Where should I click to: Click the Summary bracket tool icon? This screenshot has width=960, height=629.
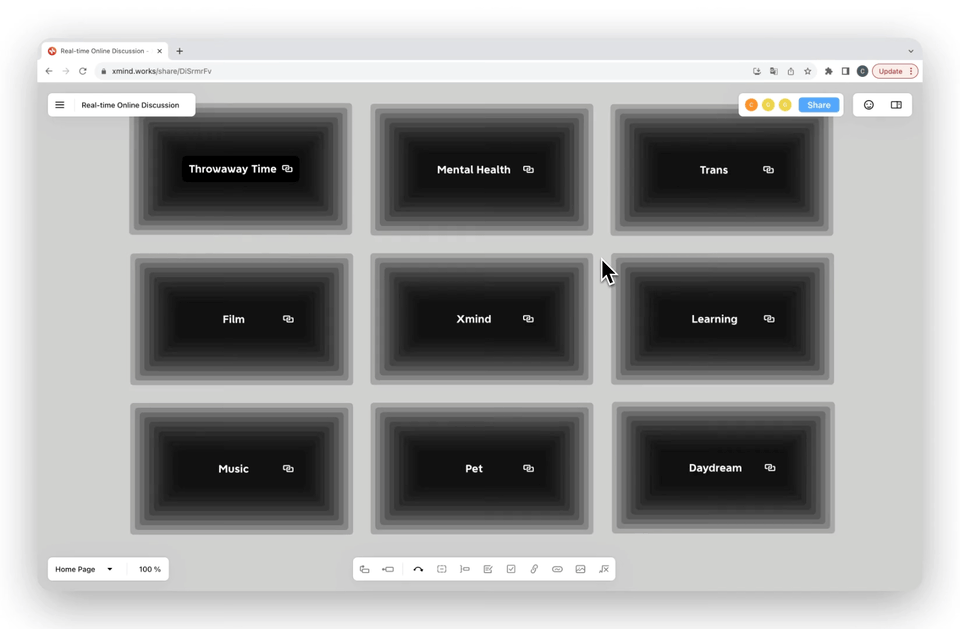tap(465, 569)
